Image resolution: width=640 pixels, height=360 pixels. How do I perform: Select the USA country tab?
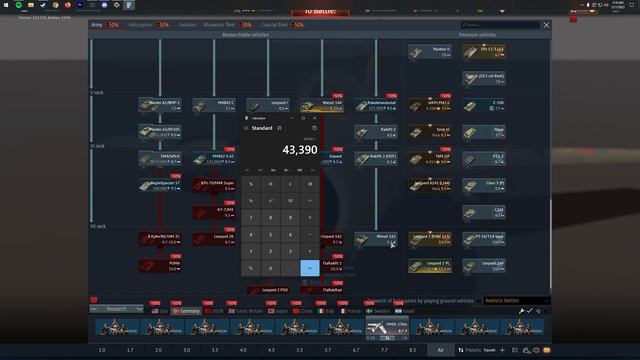click(x=160, y=311)
